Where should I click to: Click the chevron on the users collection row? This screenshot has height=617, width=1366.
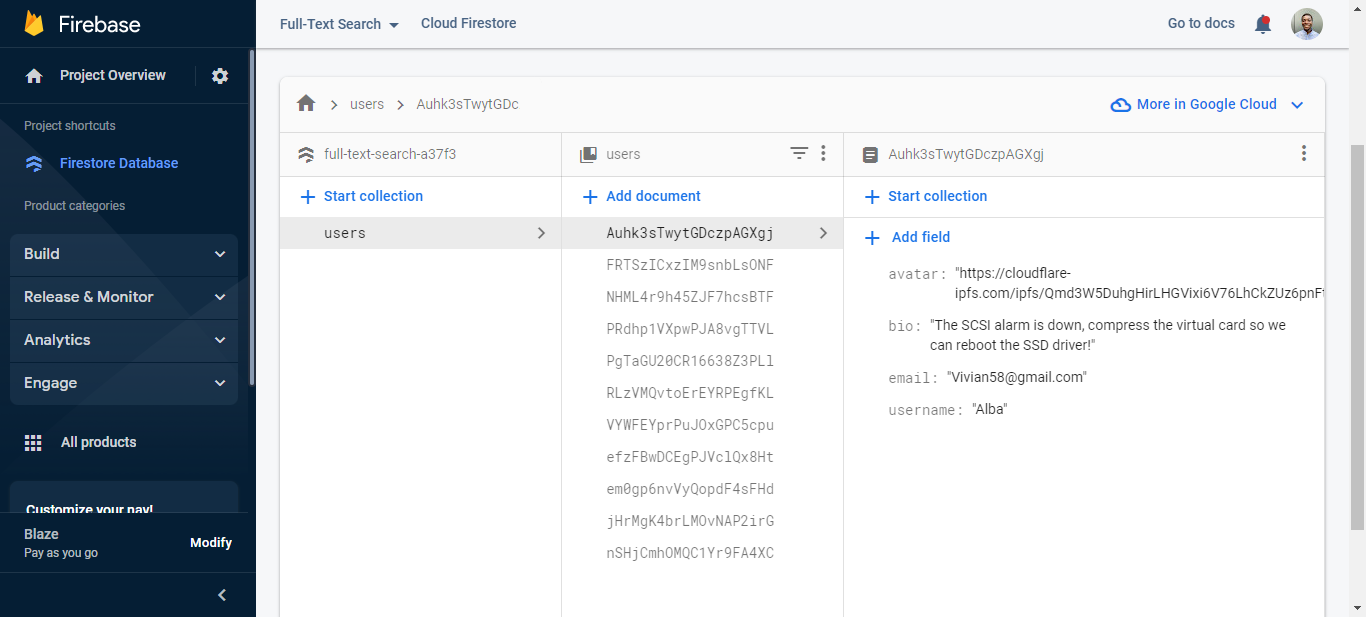click(541, 233)
